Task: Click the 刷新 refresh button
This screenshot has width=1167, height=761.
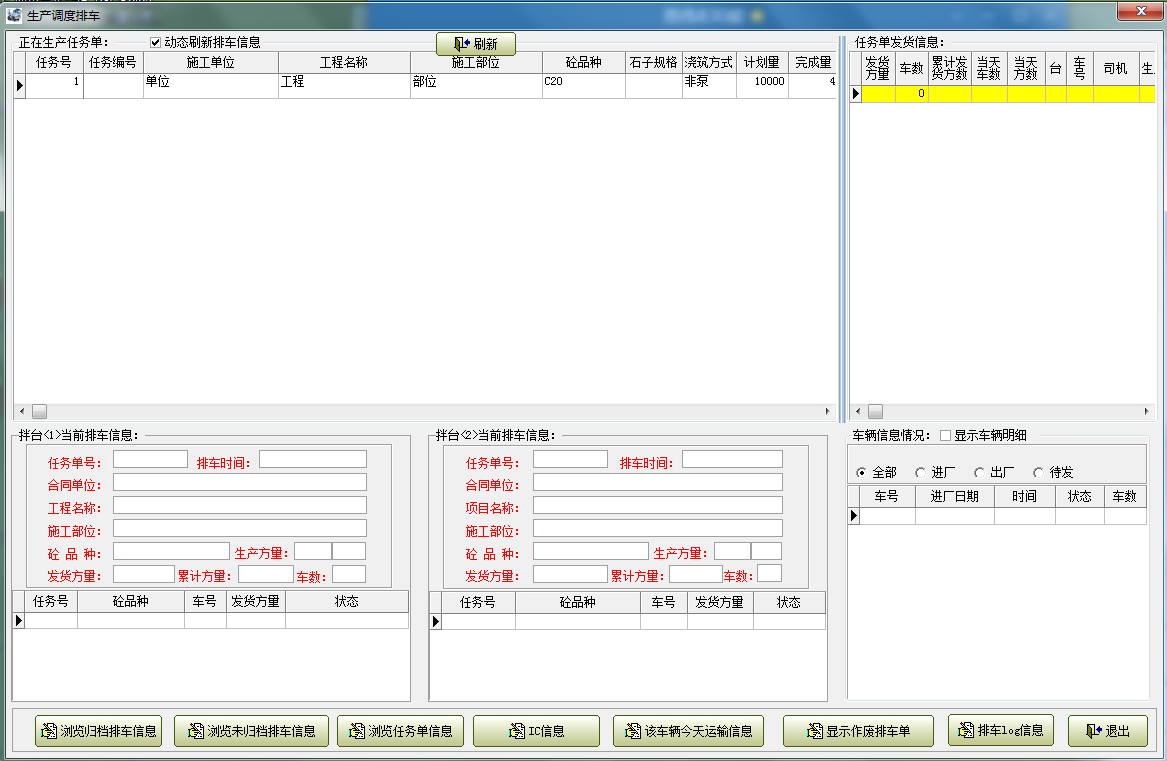Action: 476,44
